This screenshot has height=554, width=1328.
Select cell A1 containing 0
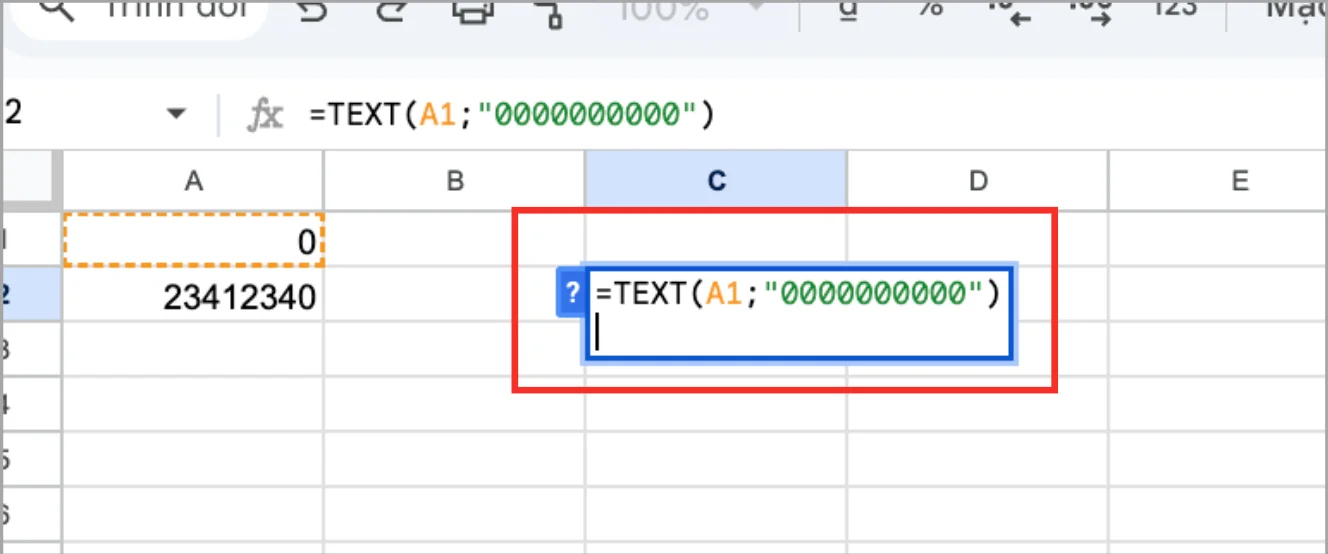pyautogui.click(x=193, y=240)
